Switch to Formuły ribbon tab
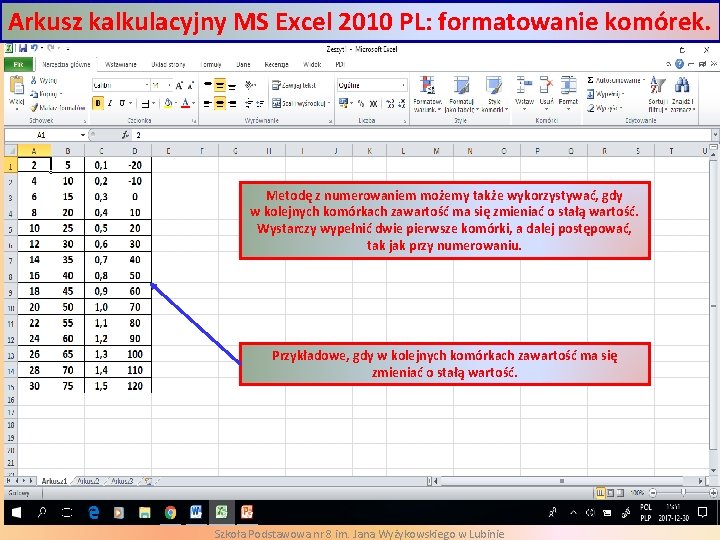Viewport: 720px width, 540px height. click(211, 64)
